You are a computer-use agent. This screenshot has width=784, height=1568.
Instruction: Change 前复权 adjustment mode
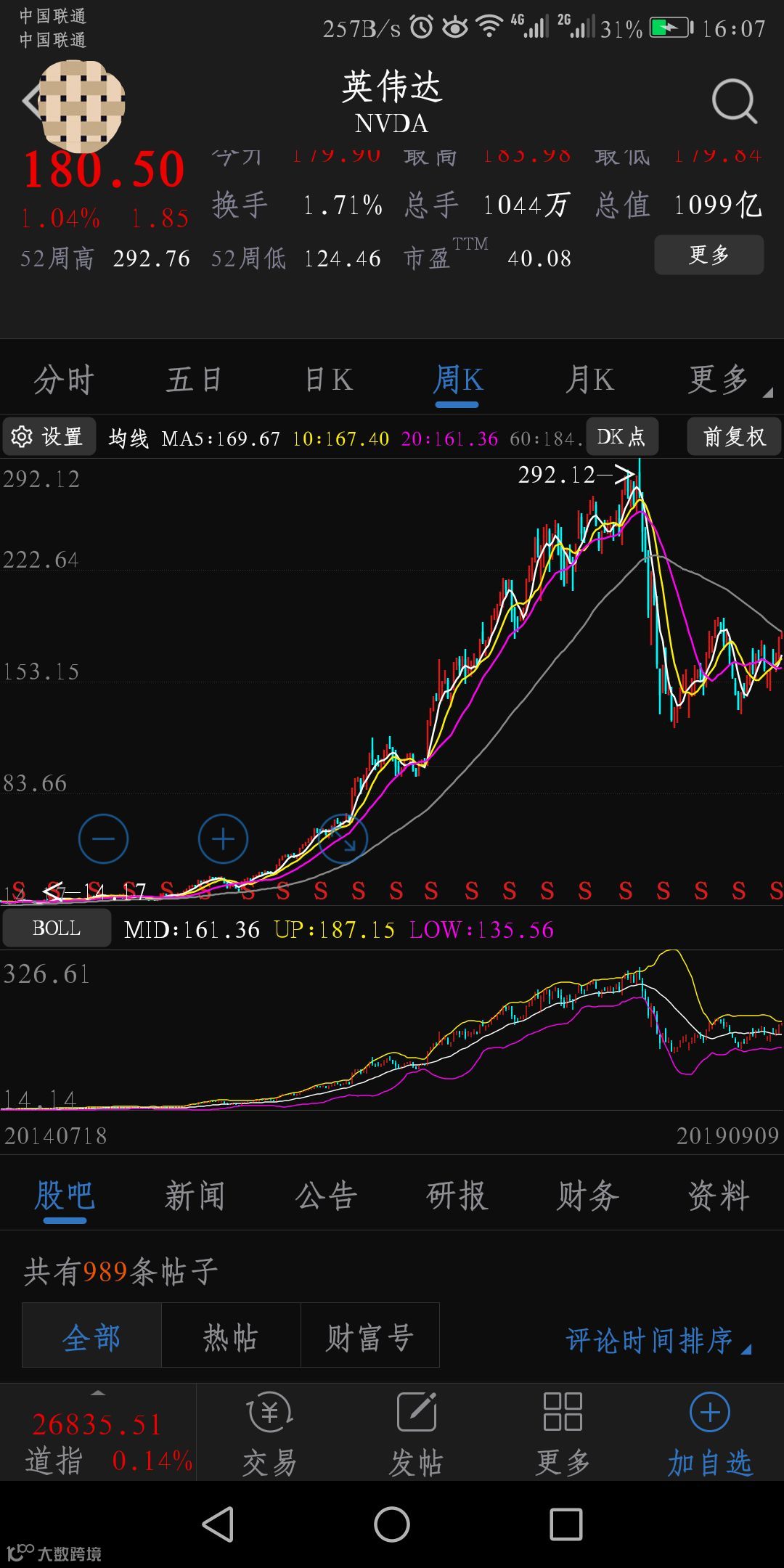[734, 436]
